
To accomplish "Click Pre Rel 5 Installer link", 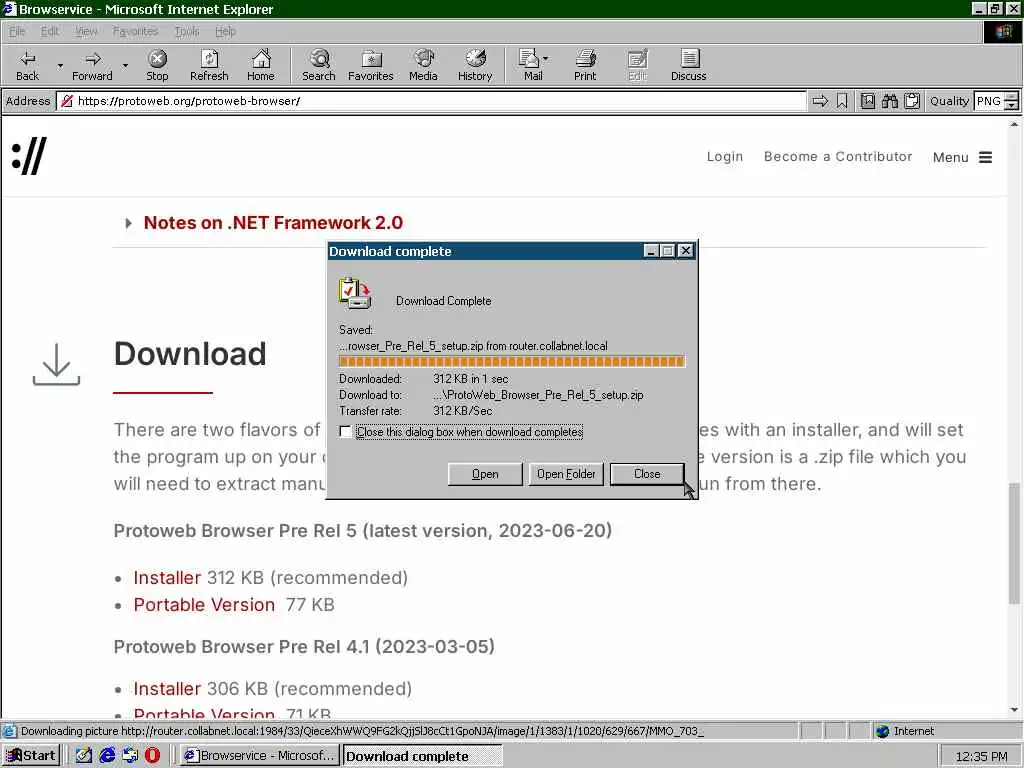I will coord(167,578).
